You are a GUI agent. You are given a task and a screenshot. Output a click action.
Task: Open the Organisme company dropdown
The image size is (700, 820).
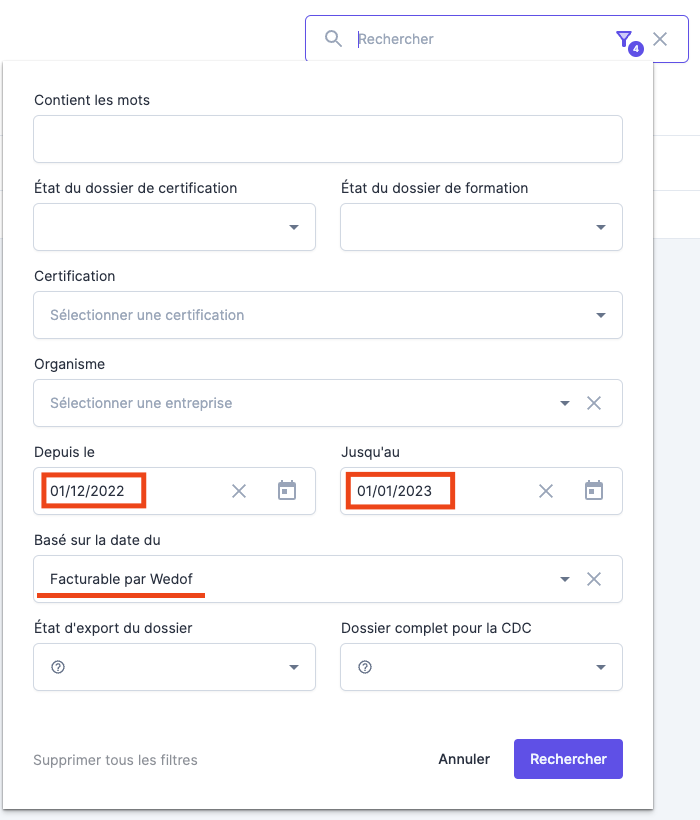pos(565,403)
